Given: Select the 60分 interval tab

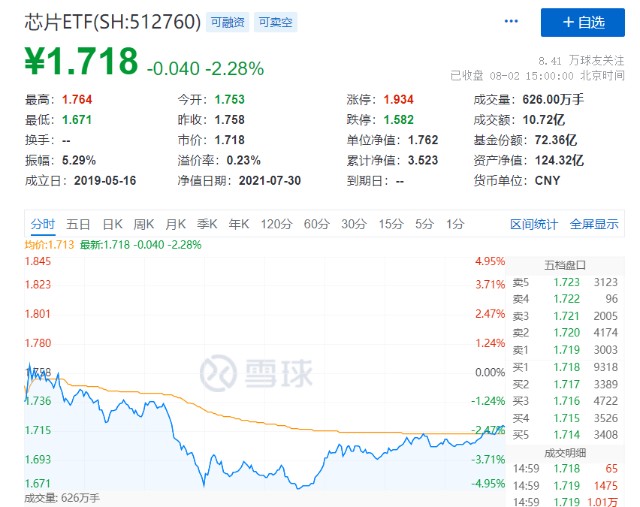Looking at the screenshot, I should [317, 224].
